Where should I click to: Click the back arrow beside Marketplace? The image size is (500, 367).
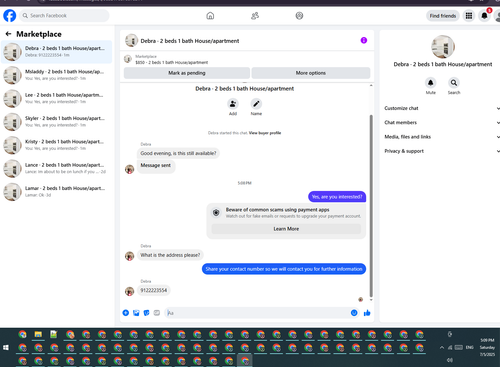point(8,34)
